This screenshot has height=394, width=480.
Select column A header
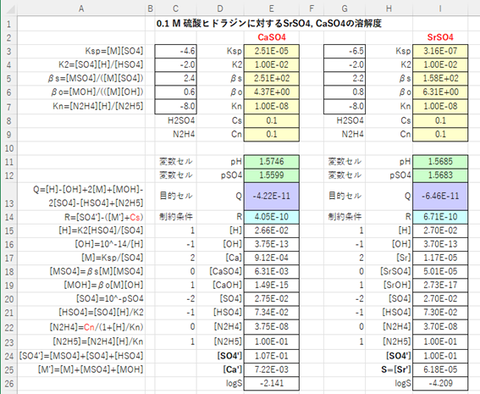81,8
